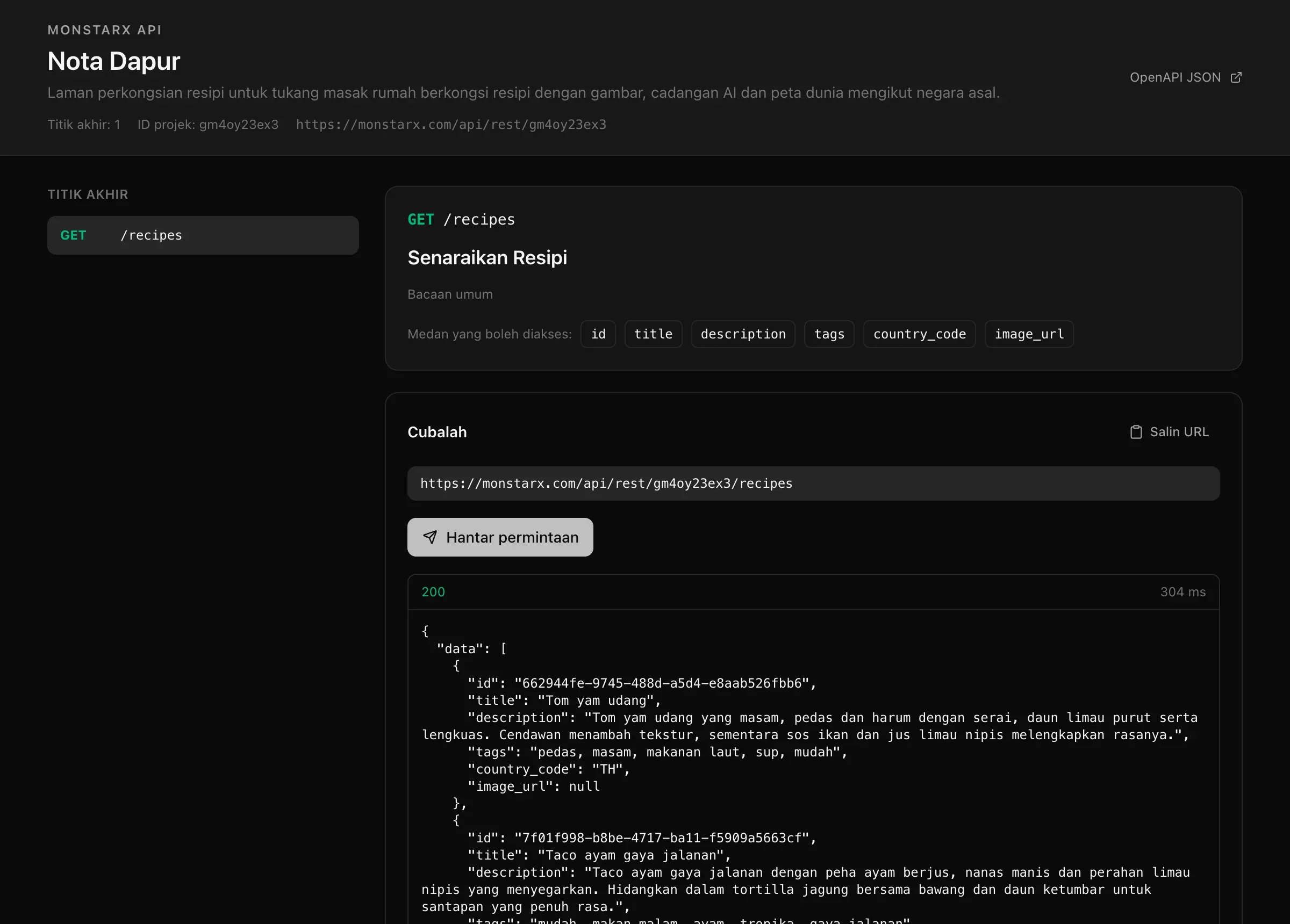
Task: Click the 304 ms response time
Action: coord(1182,592)
